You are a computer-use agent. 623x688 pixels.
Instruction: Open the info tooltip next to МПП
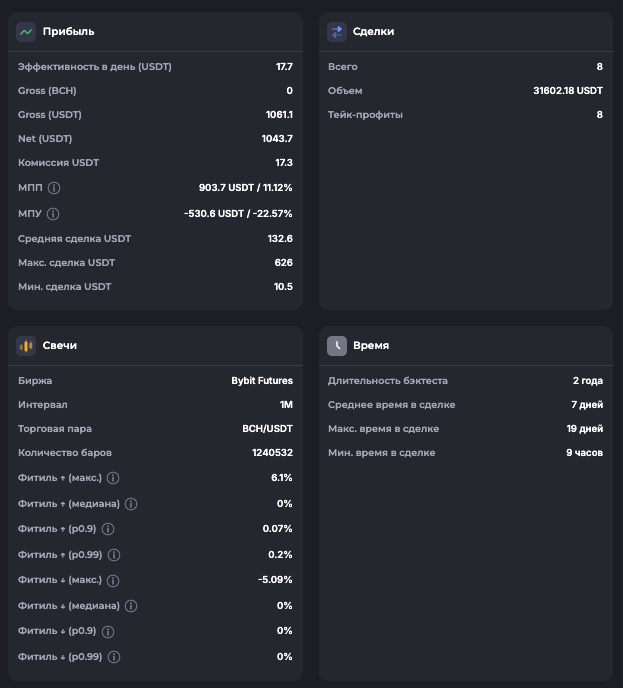coord(54,188)
